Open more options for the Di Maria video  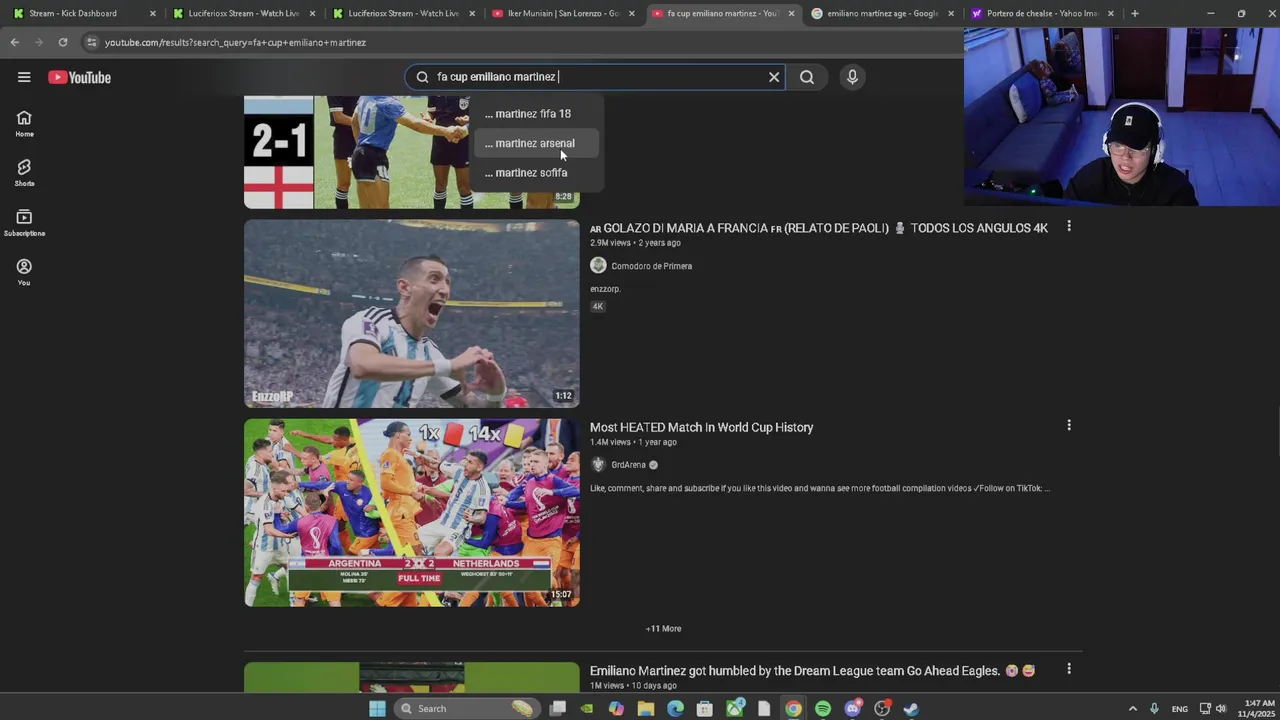coord(1069,227)
